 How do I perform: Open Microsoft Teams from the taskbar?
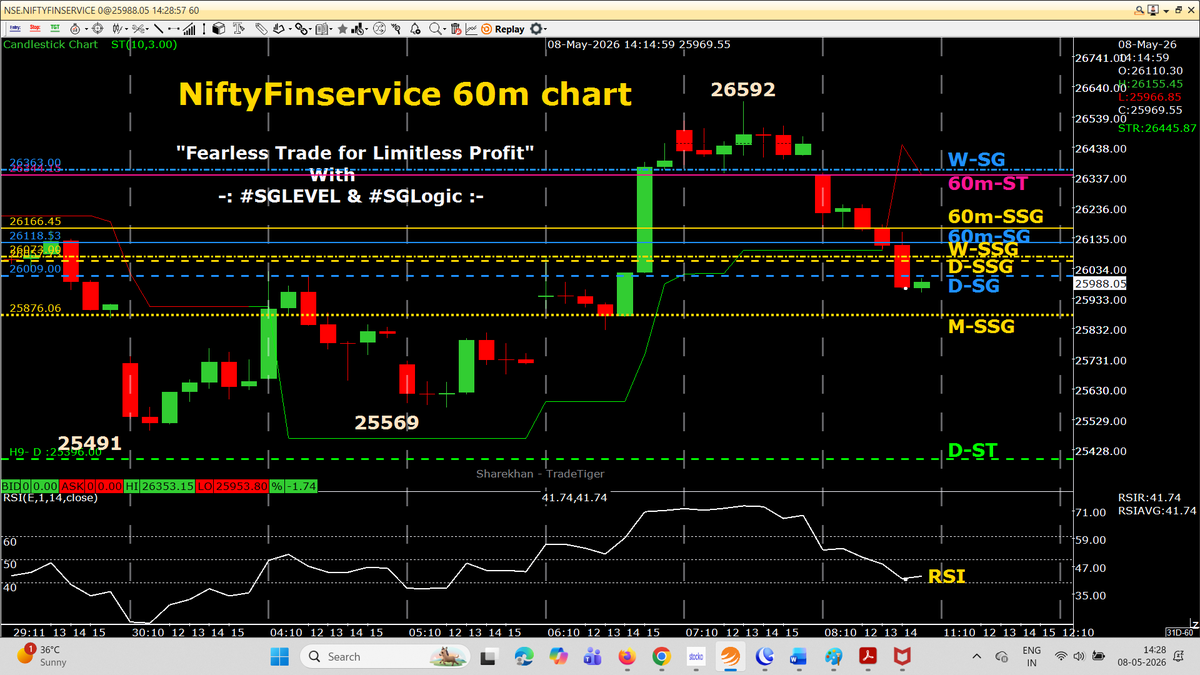pyautogui.click(x=592, y=656)
